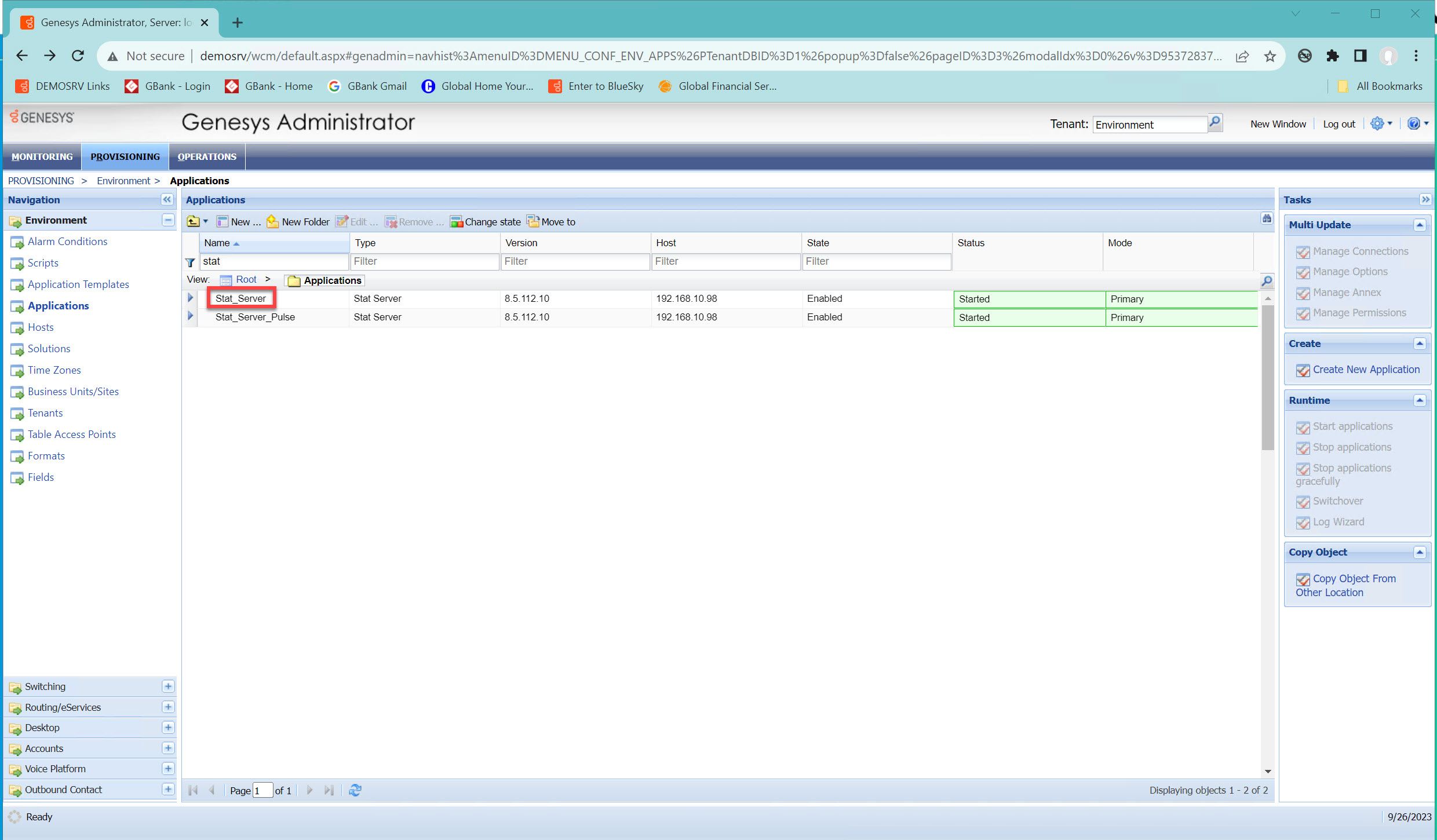Click the toolbar icon right of Move to
1437x840 pixels.
pyautogui.click(x=1267, y=219)
